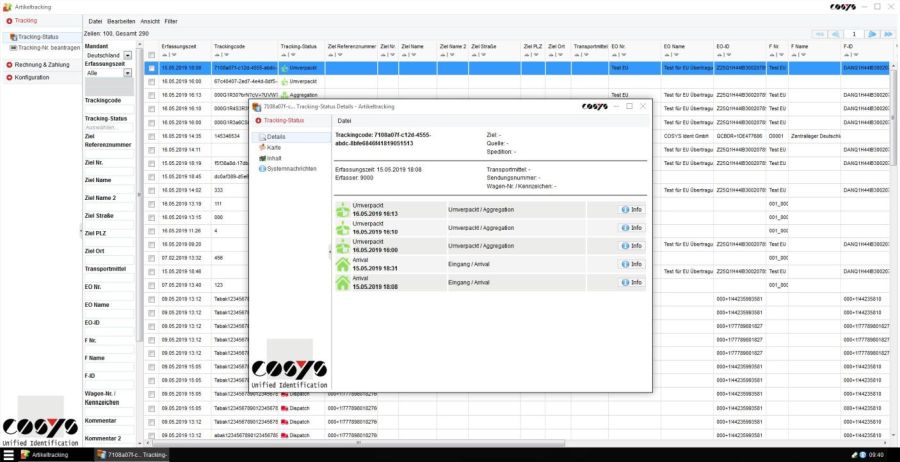Image resolution: width=900 pixels, height=462 pixels.
Task: Sort F-ID column using its sort arrows
Action: (849, 55)
